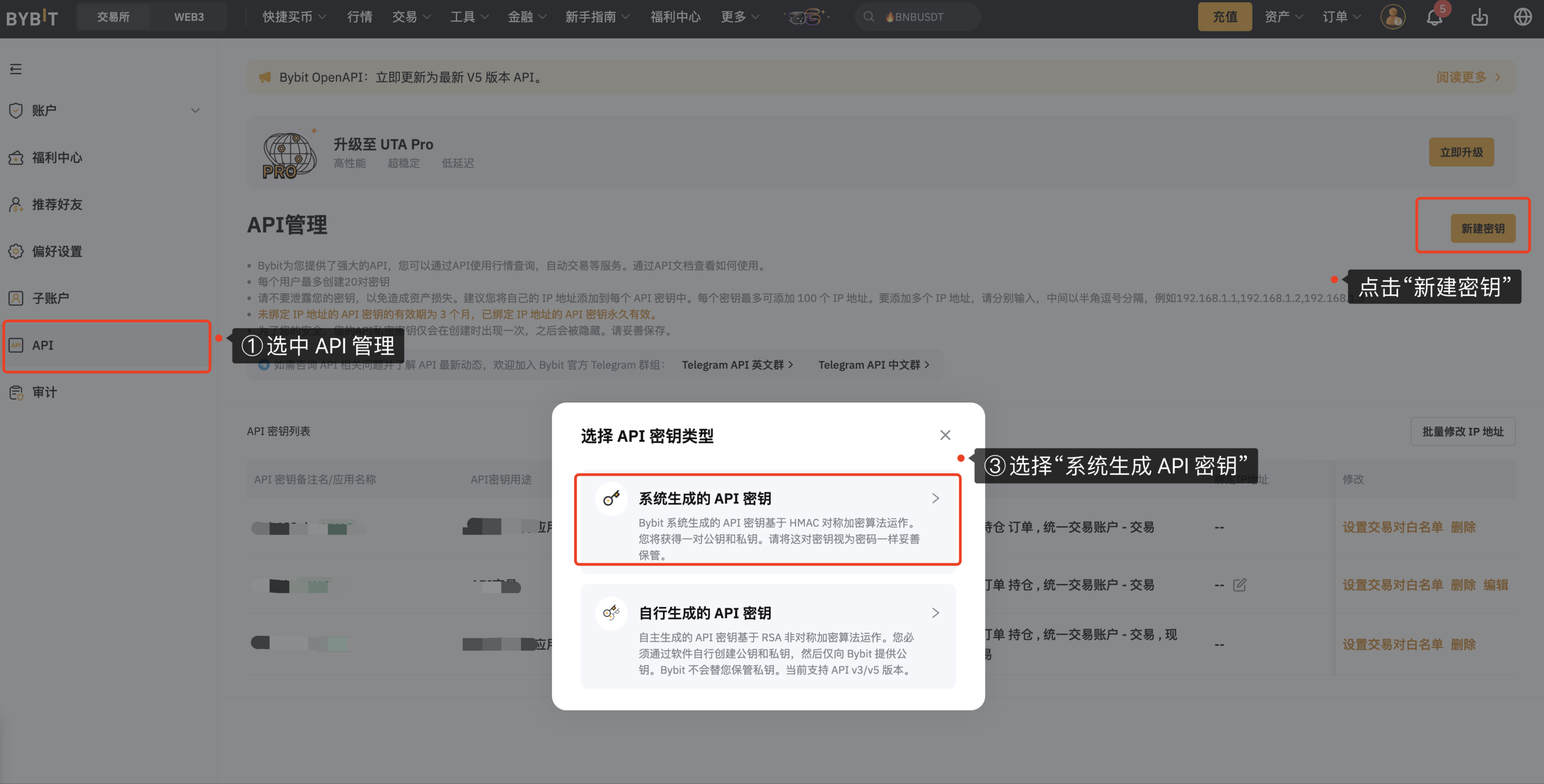Click 设置交易对白名单 in the third key row
Screen dimensions: 1544x784
(1392, 644)
